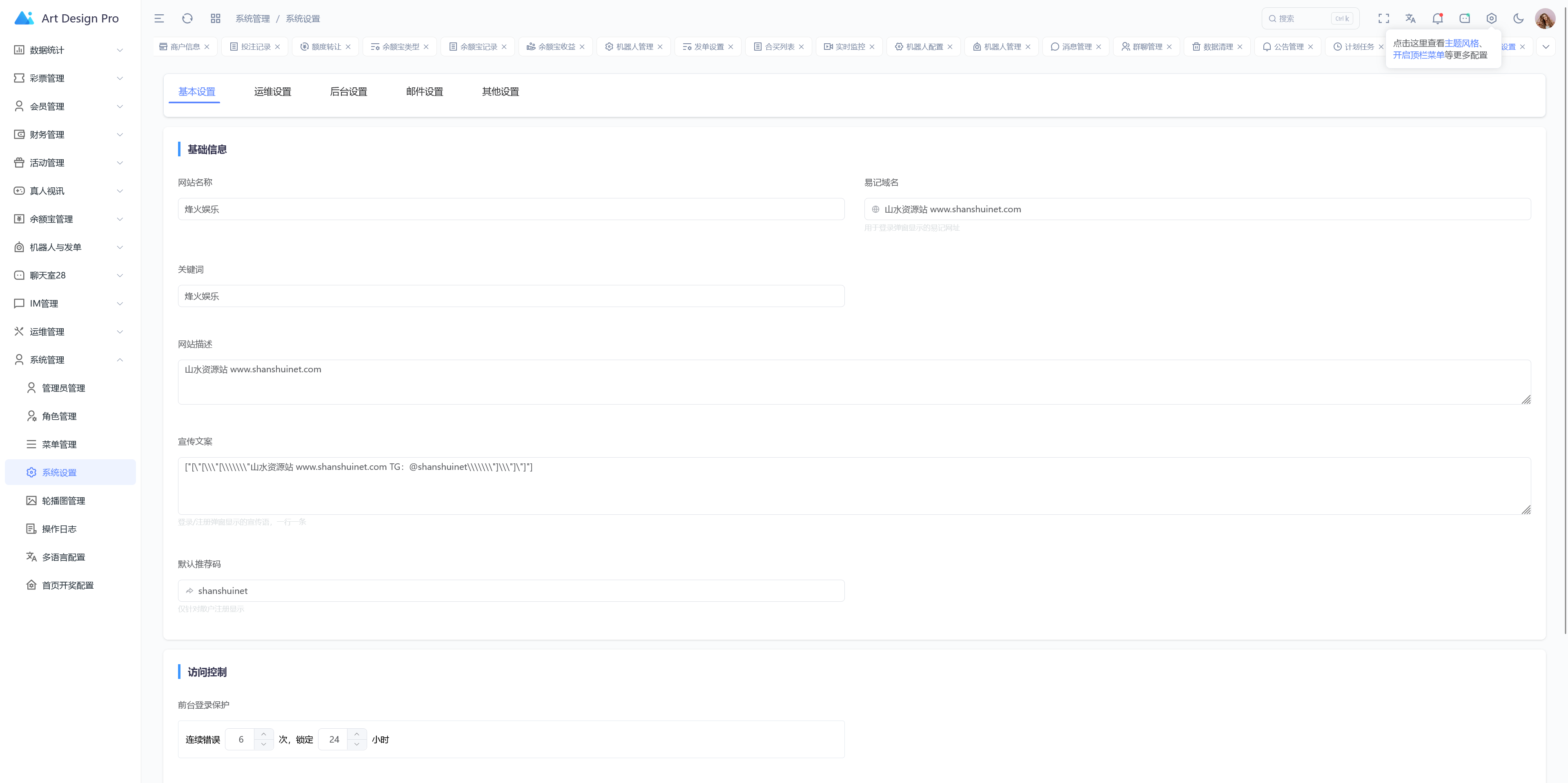Collapse the sidebar with the menu icon
The image size is (1568, 783).
pyautogui.click(x=159, y=18)
